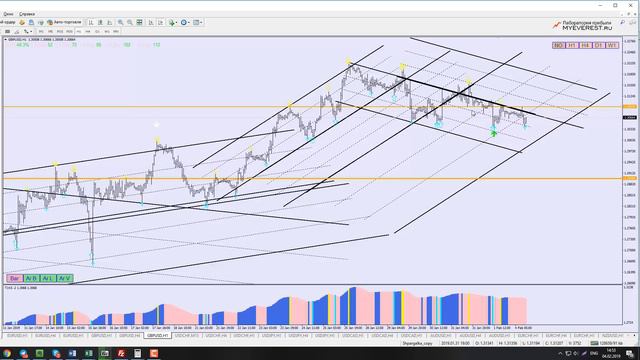
Task: Open Telegram from the taskbar
Action: pyautogui.click(x=23, y=353)
